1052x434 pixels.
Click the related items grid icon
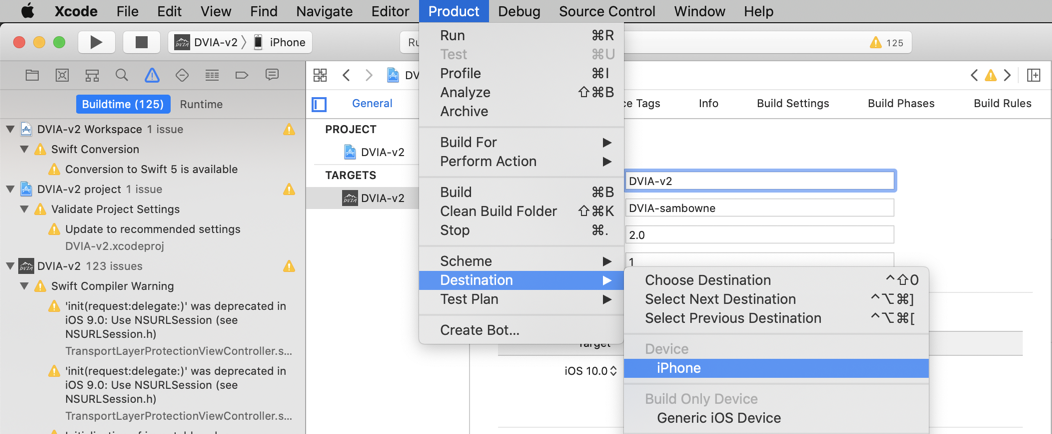point(320,75)
